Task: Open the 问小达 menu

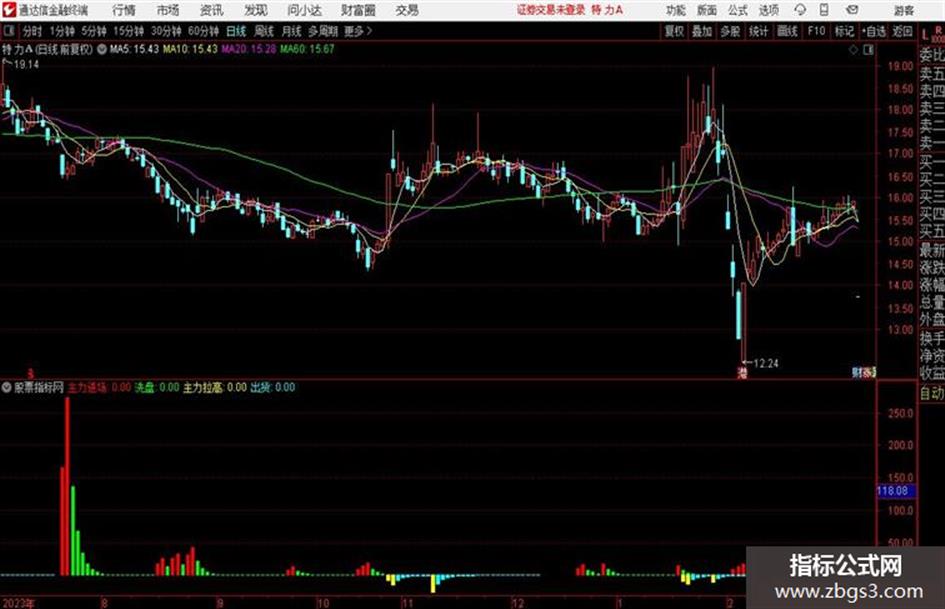Action: pos(304,10)
